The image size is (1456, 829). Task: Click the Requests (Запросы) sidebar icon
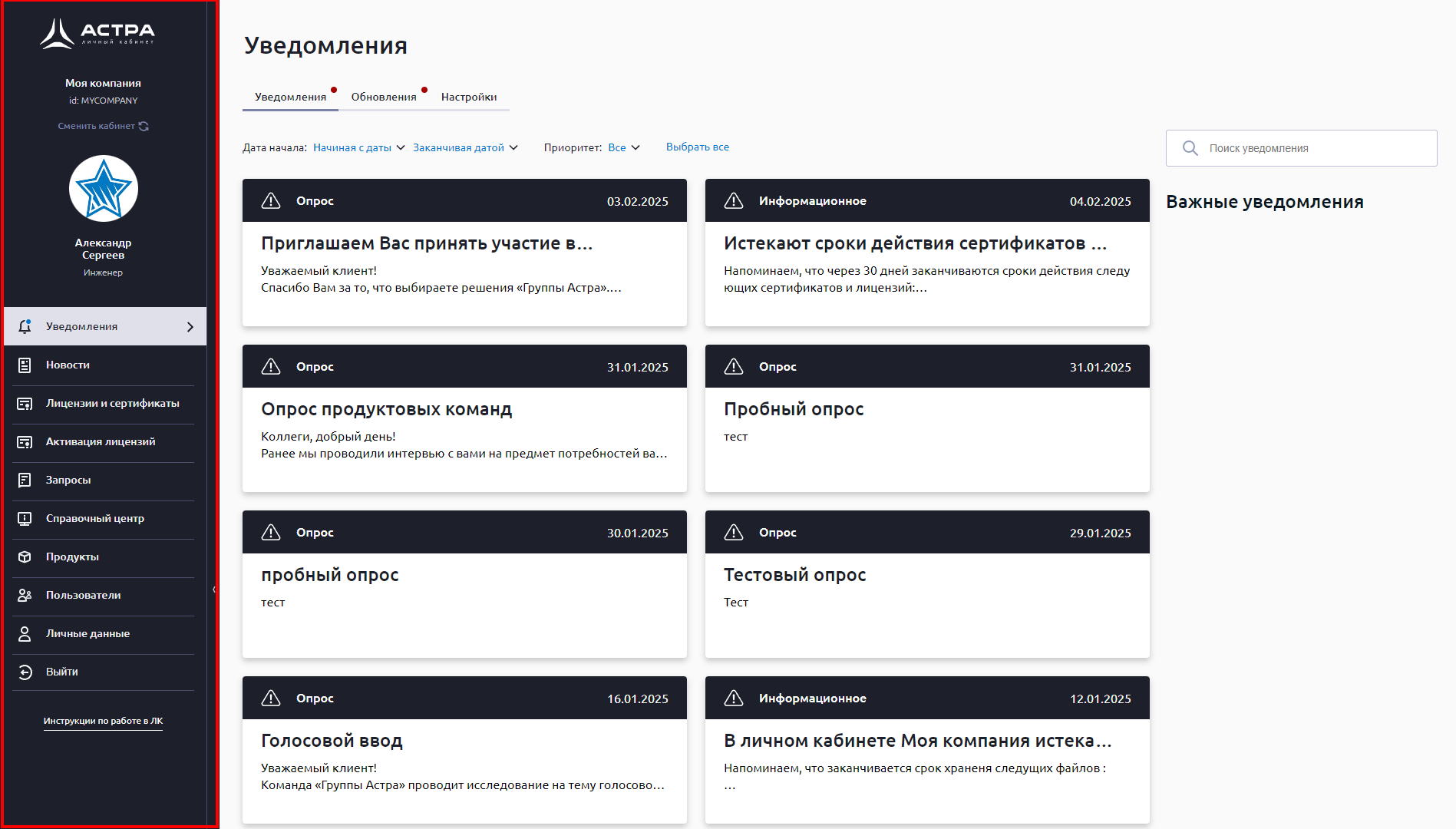click(25, 481)
